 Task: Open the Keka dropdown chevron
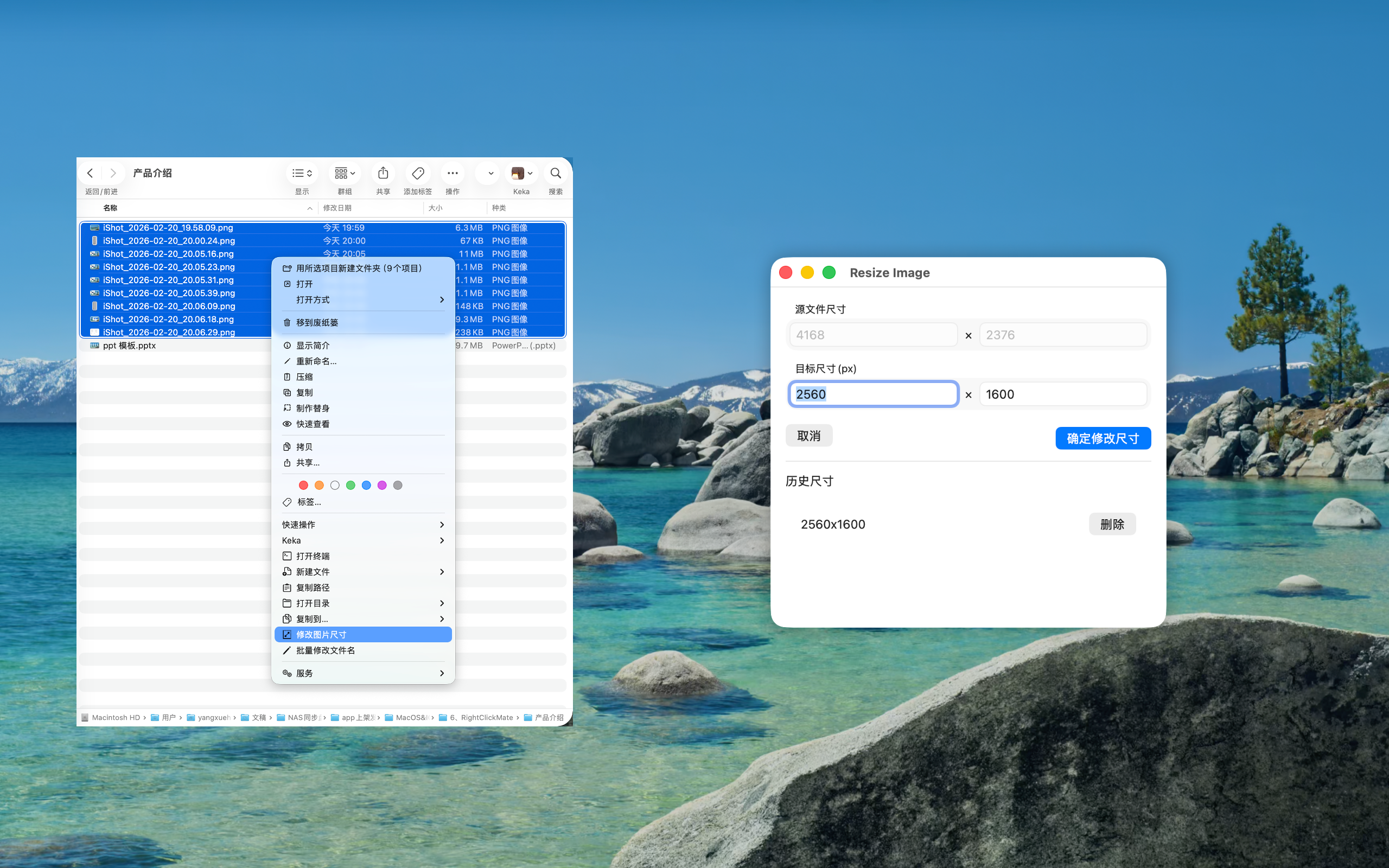529,174
